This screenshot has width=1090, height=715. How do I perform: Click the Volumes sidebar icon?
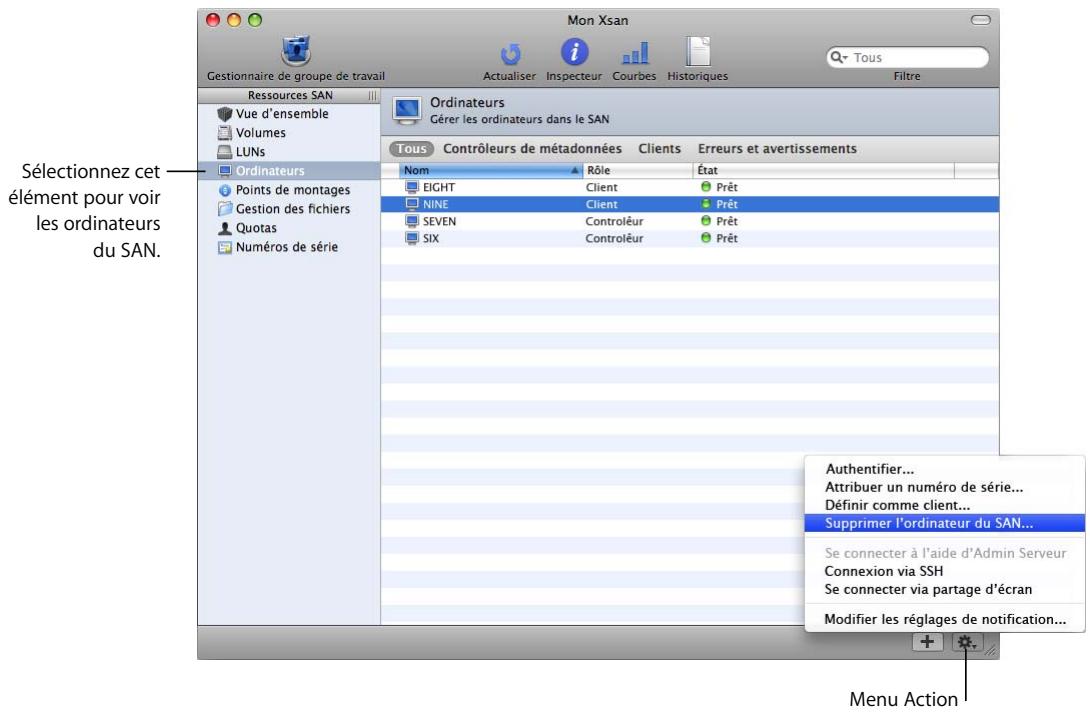pyautogui.click(x=224, y=133)
